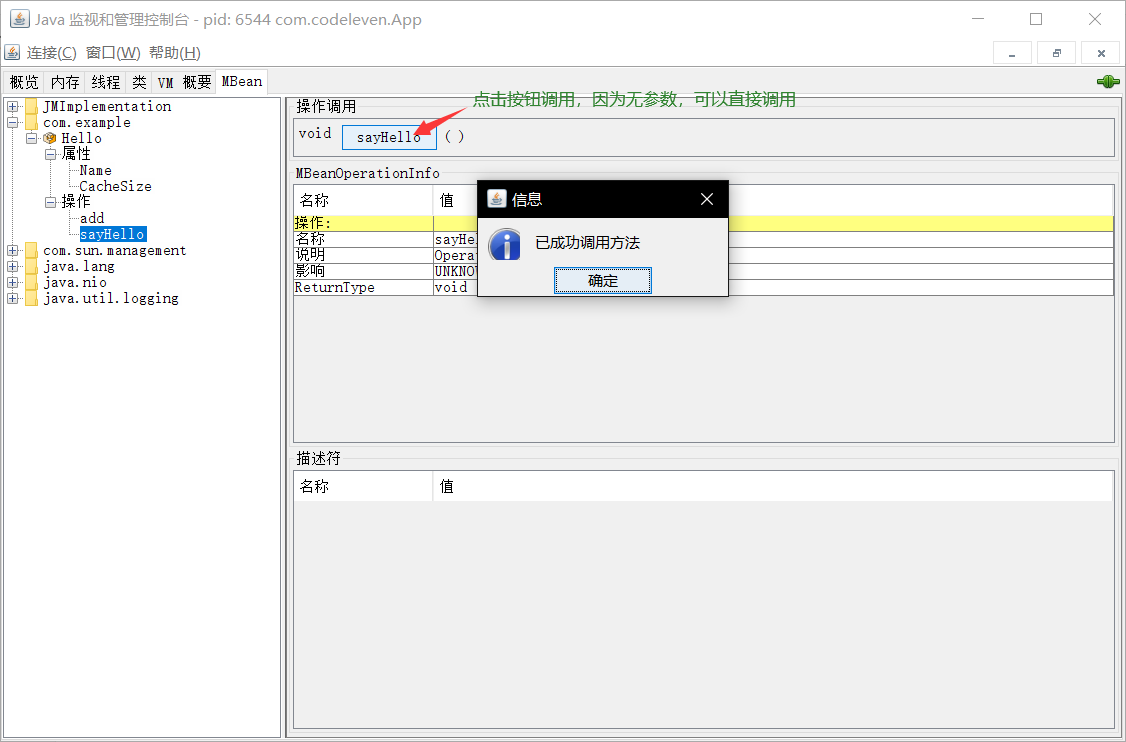Switch to the 概览 tab
1126x742 pixels.
click(x=24, y=82)
